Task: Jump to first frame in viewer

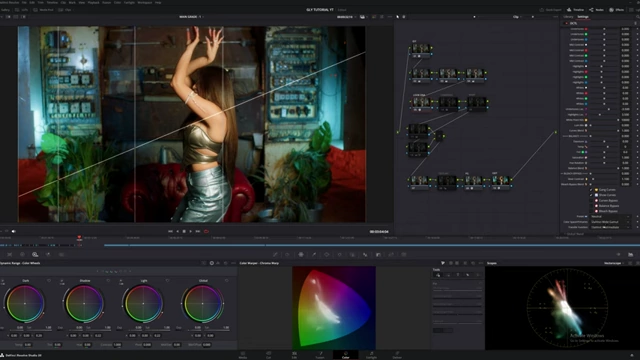Action: [x=170, y=231]
